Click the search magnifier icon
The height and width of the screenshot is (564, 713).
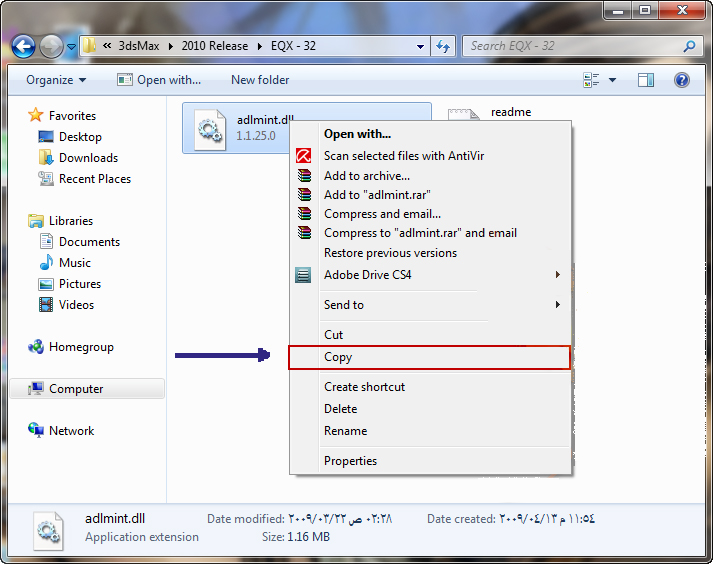tap(689, 46)
